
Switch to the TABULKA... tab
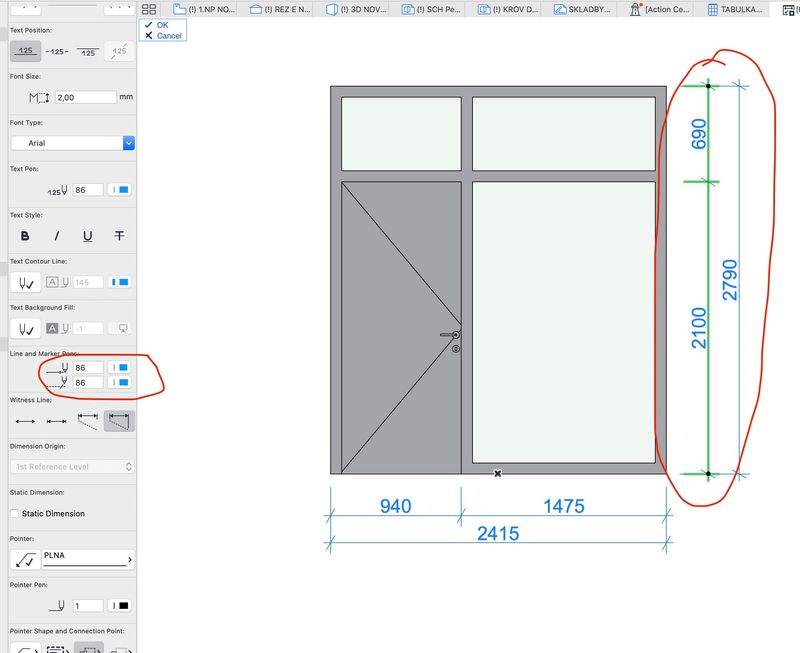[735, 9]
